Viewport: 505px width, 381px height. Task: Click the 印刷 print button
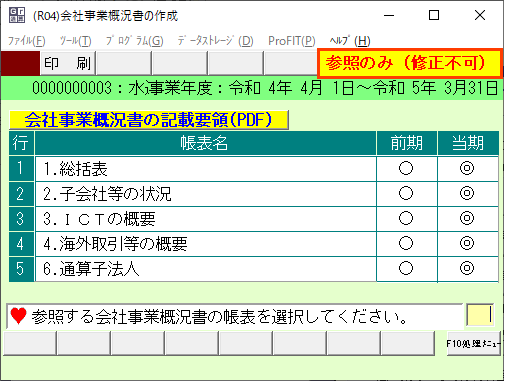[68, 63]
